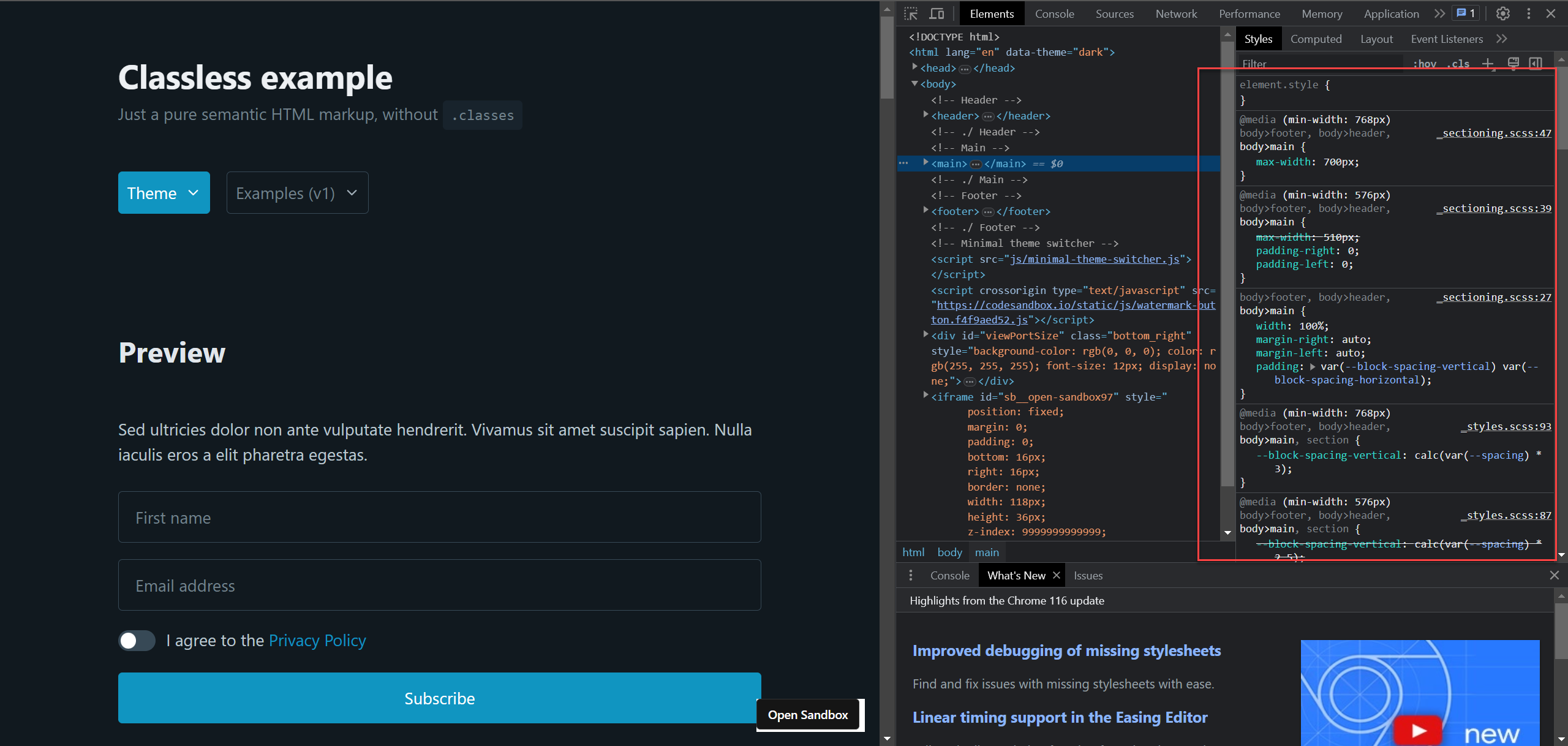Open the three-dot DevTools options menu

pyautogui.click(x=1528, y=13)
